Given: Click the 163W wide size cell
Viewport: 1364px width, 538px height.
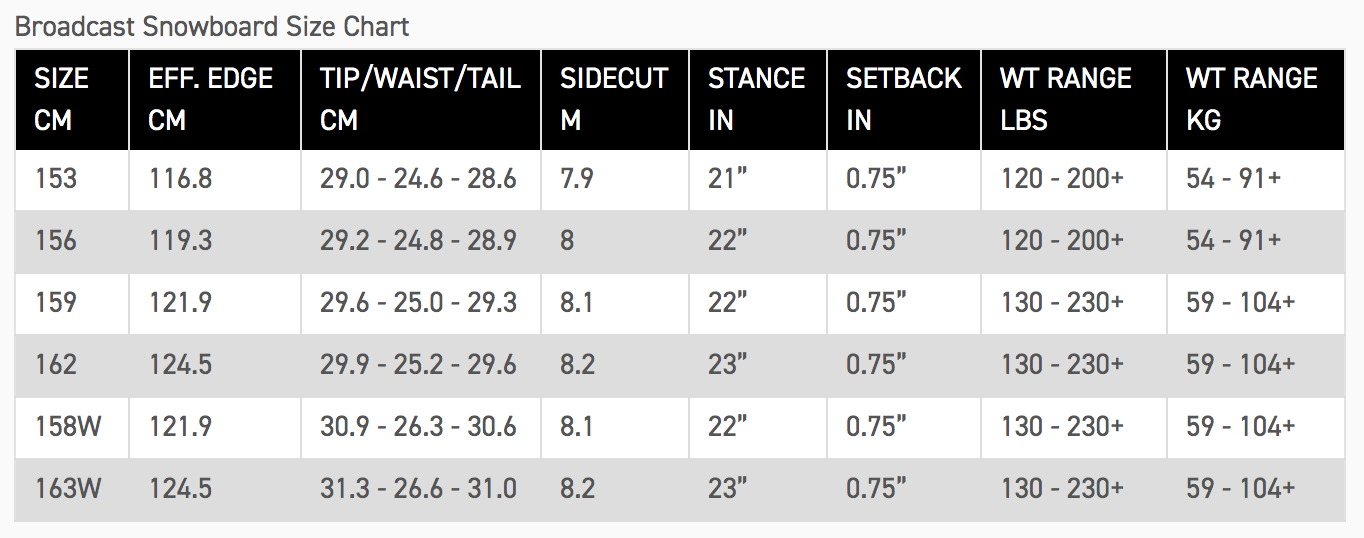Looking at the screenshot, I should point(68,489).
